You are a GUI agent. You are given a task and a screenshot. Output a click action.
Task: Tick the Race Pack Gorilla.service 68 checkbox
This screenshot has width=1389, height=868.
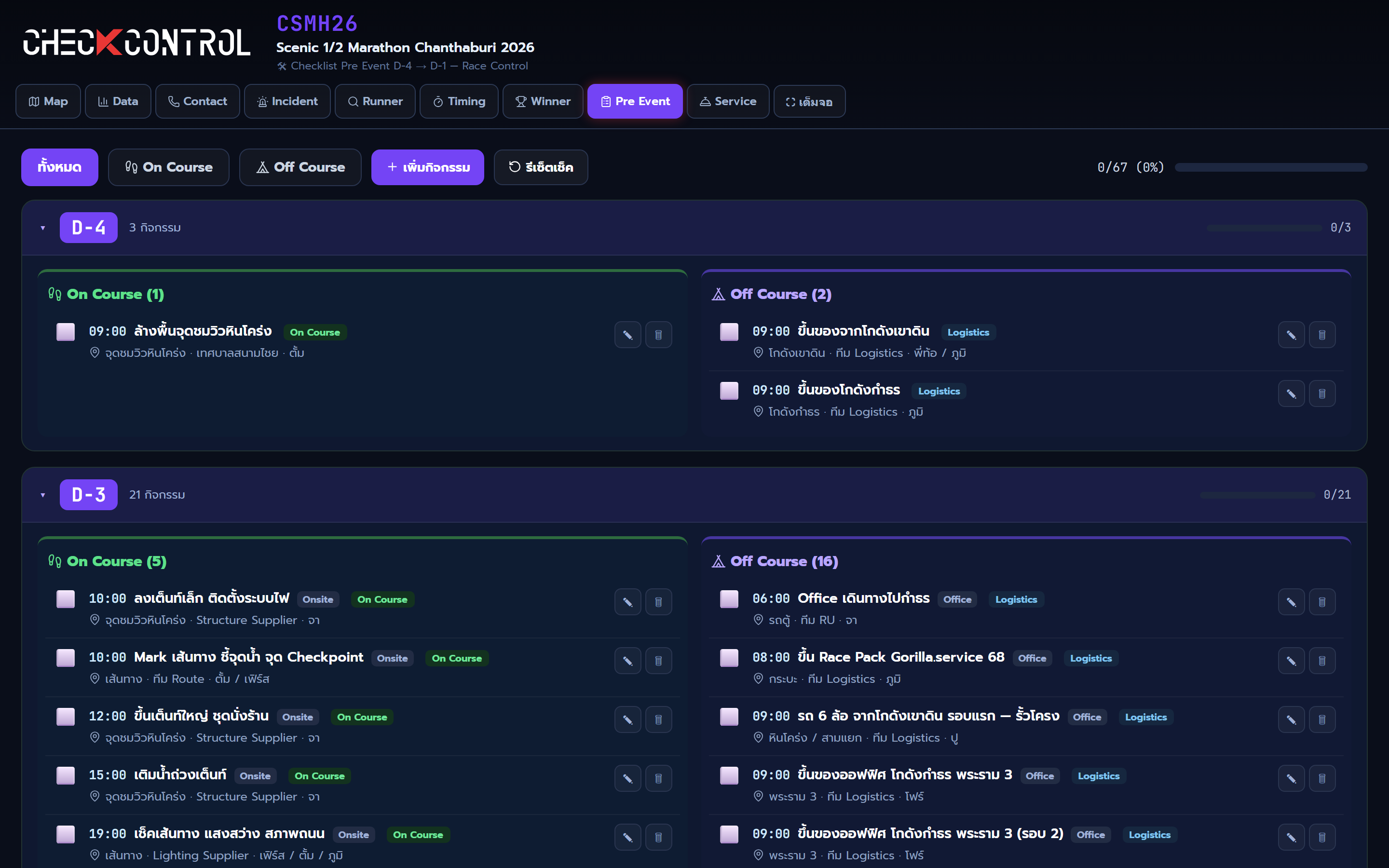coord(729,658)
